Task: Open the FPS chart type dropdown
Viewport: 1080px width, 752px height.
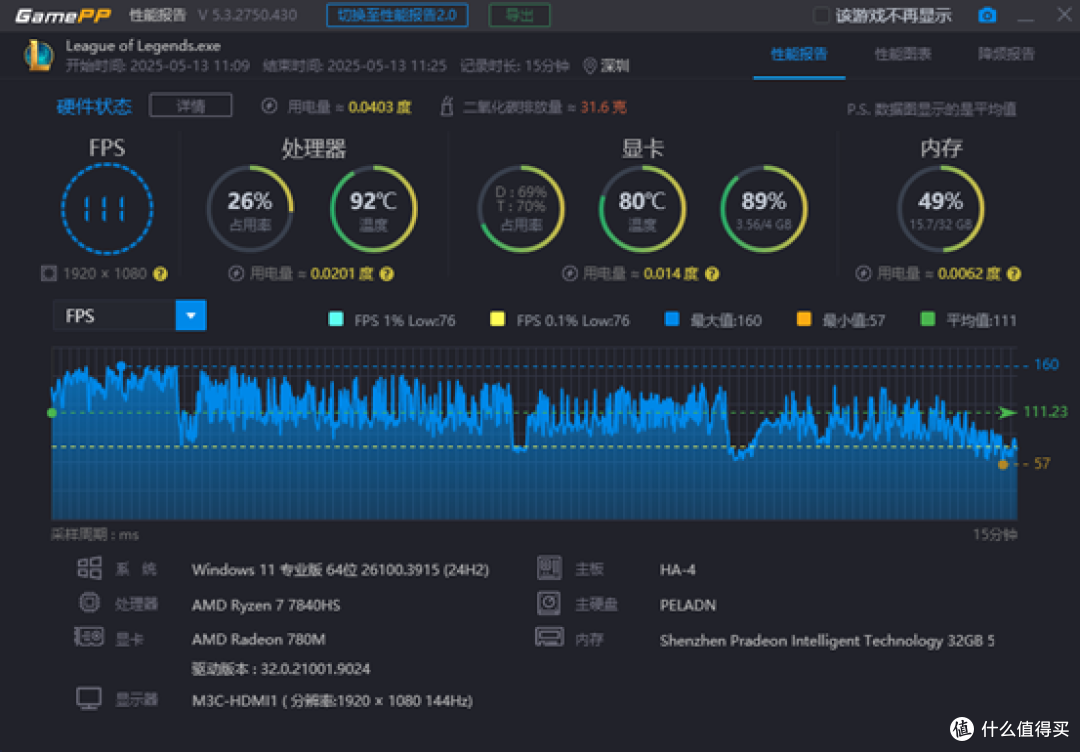Action: click(x=191, y=315)
